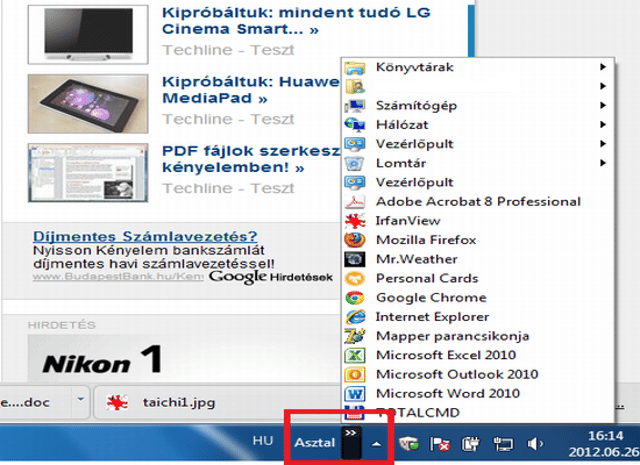
Task: Click the Lomtár recycle bin icon
Action: [355, 163]
